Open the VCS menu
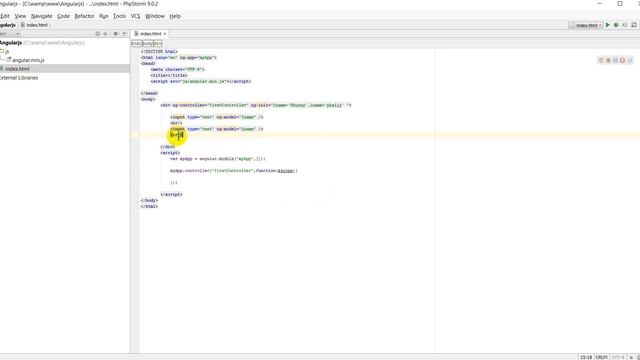Screen dimensions: 640x360 coord(135,16)
